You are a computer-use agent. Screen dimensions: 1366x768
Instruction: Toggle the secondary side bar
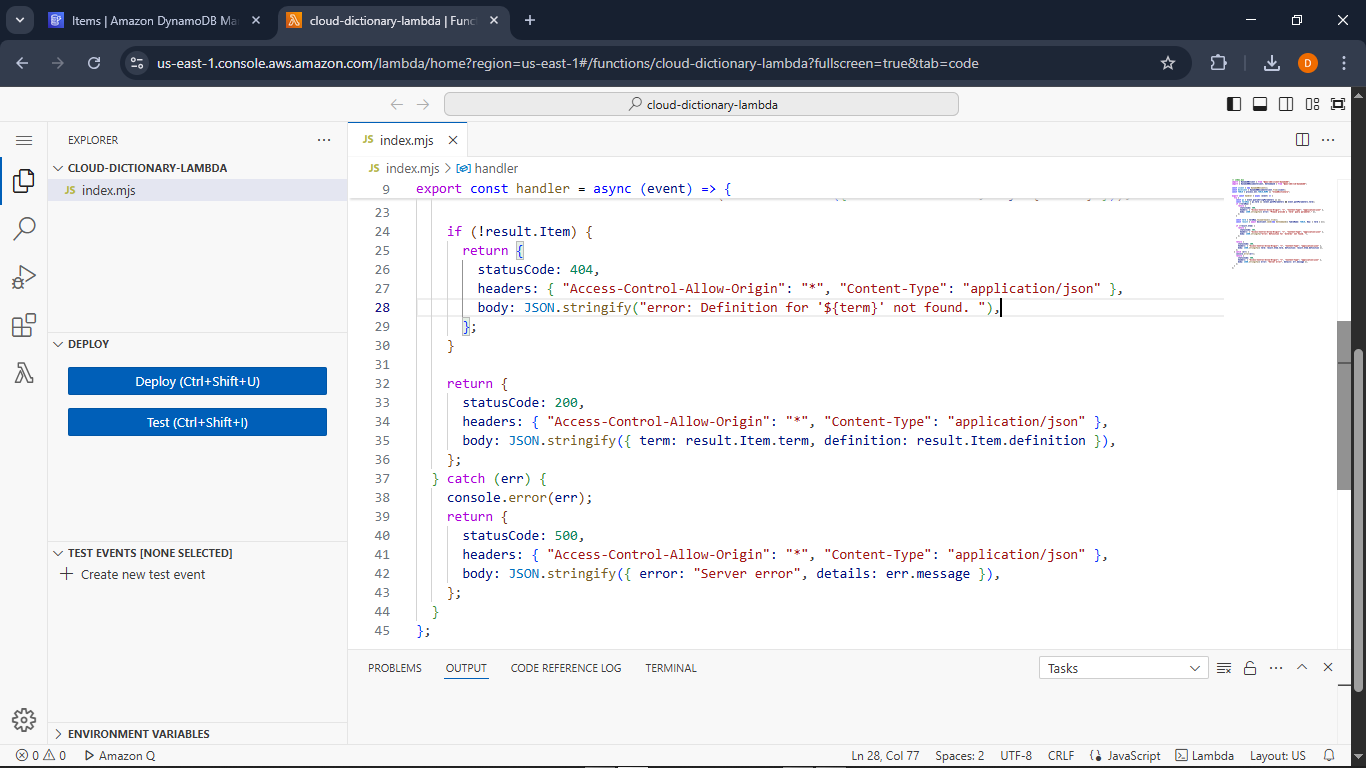tap(1286, 103)
